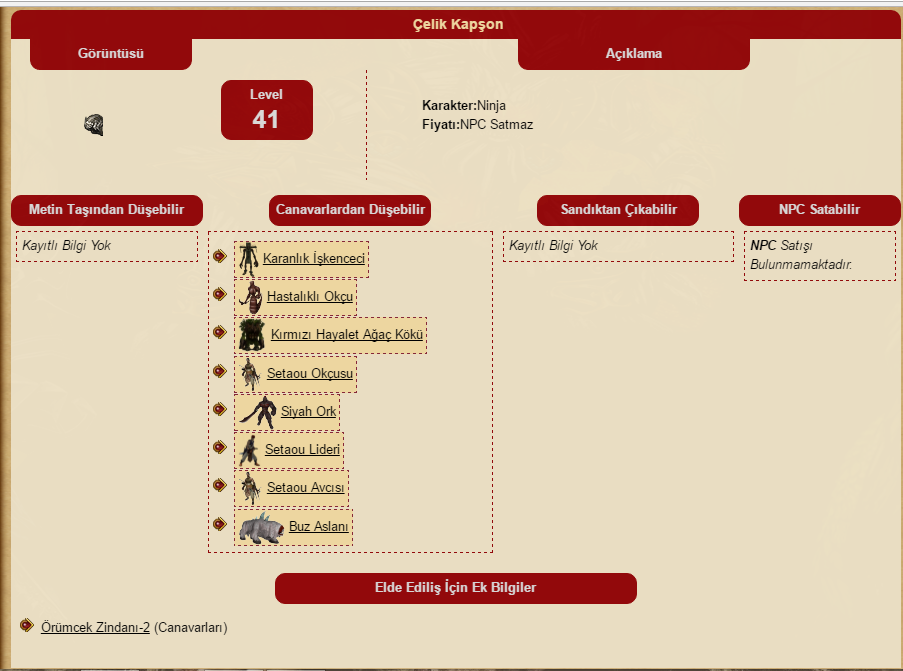Click the Siyah Ork monster image
Viewport: 903px width, 671px height.
[x=258, y=412]
